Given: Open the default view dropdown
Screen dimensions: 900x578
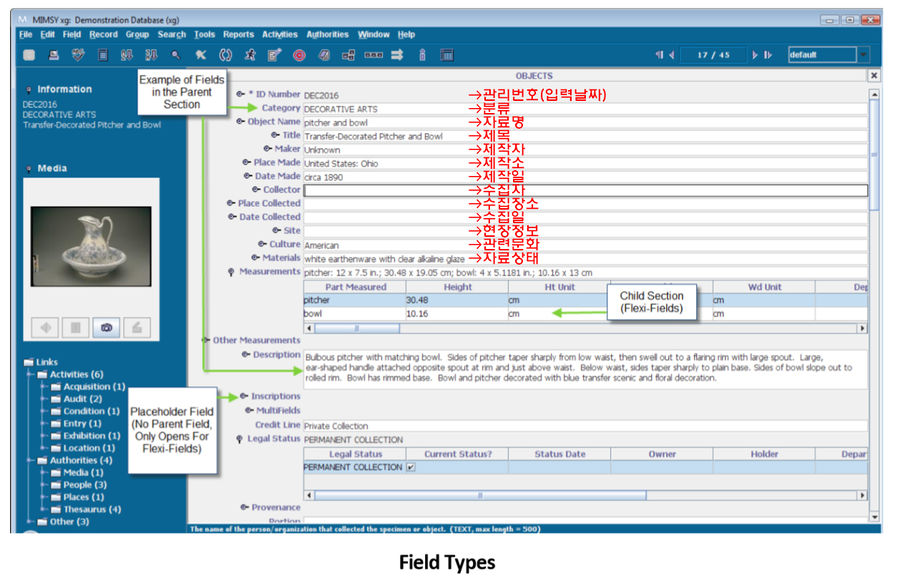Looking at the screenshot, I should click(x=862, y=55).
